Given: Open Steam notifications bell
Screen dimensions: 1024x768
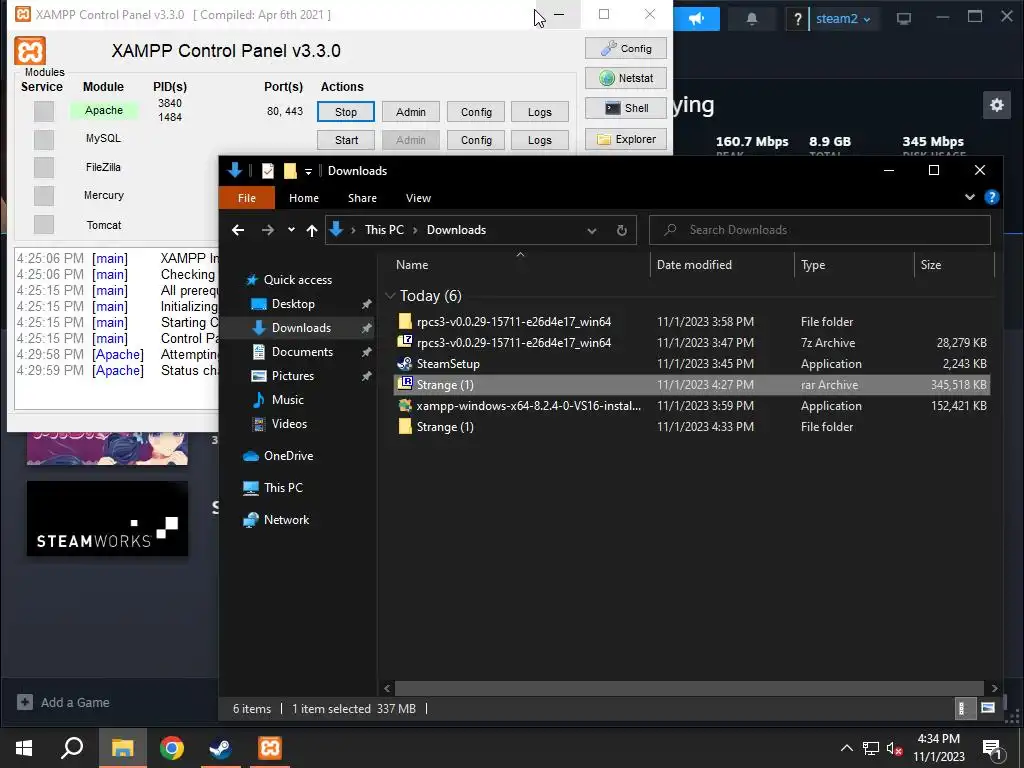Looking at the screenshot, I should tap(752, 18).
